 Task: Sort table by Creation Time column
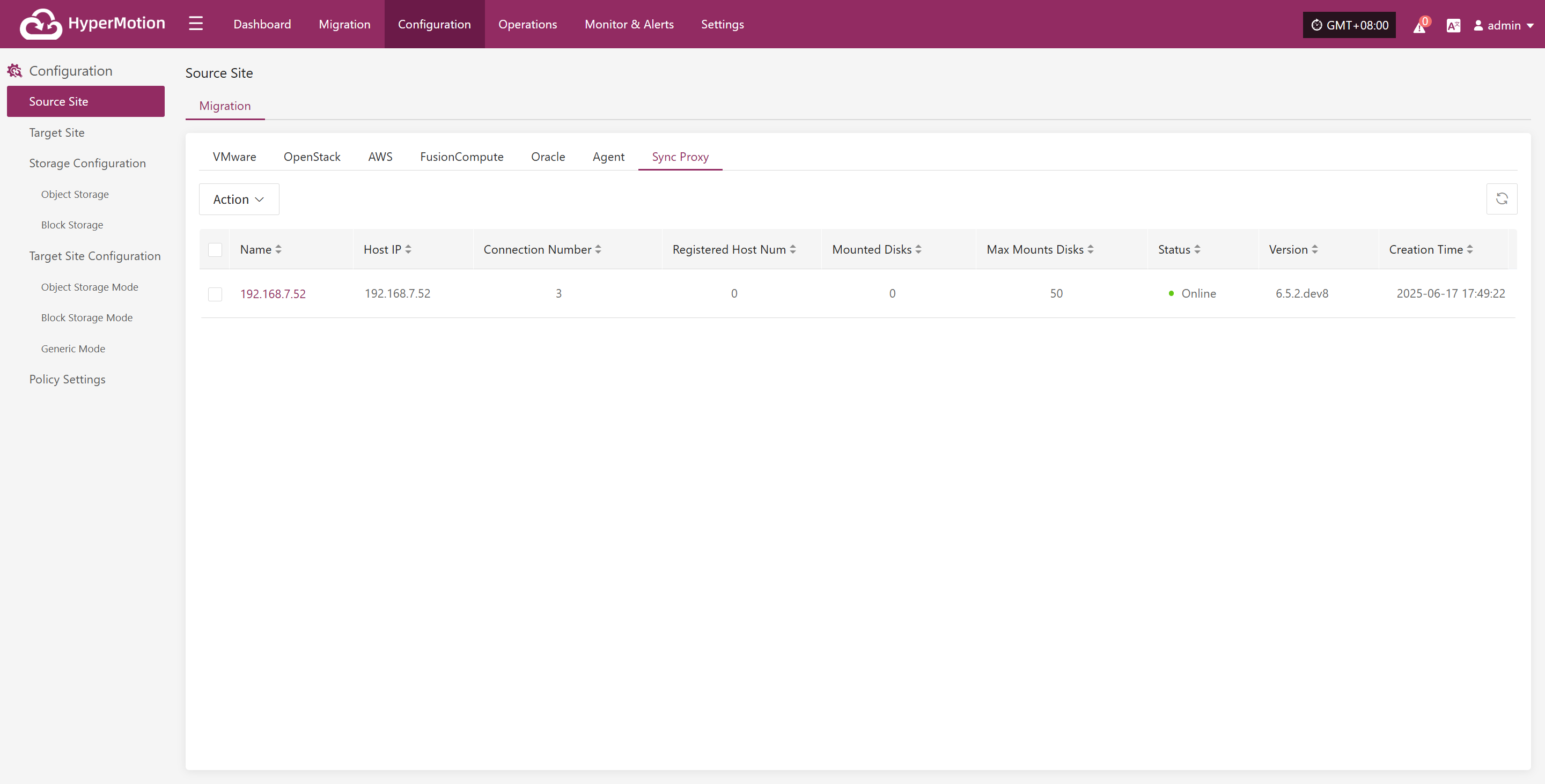(1469, 249)
